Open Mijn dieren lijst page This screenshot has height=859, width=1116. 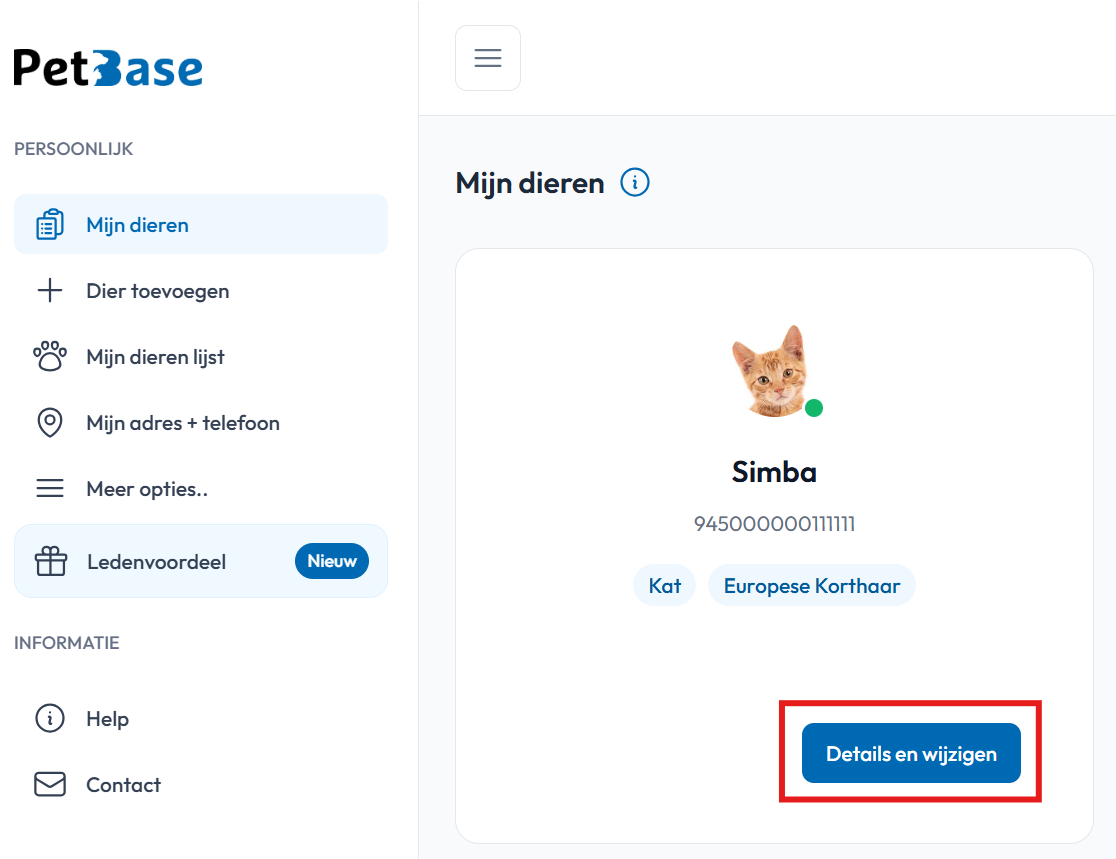[x=201, y=357]
